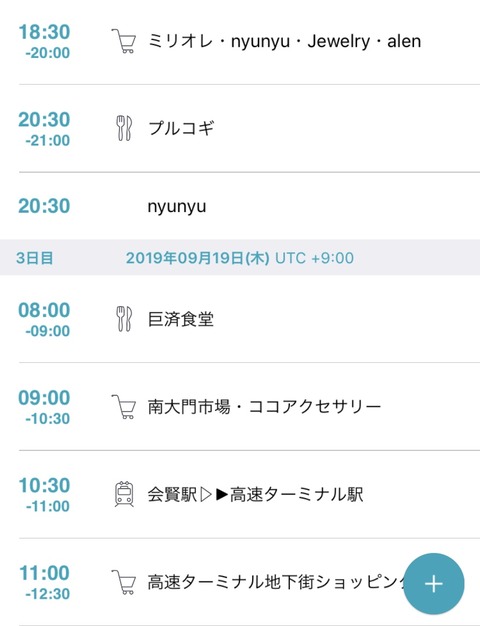Screen dimensions: 480x626
Task: Open the 会賢駅 to 高速ターミナル駅 transit entry
Action: [240, 494]
